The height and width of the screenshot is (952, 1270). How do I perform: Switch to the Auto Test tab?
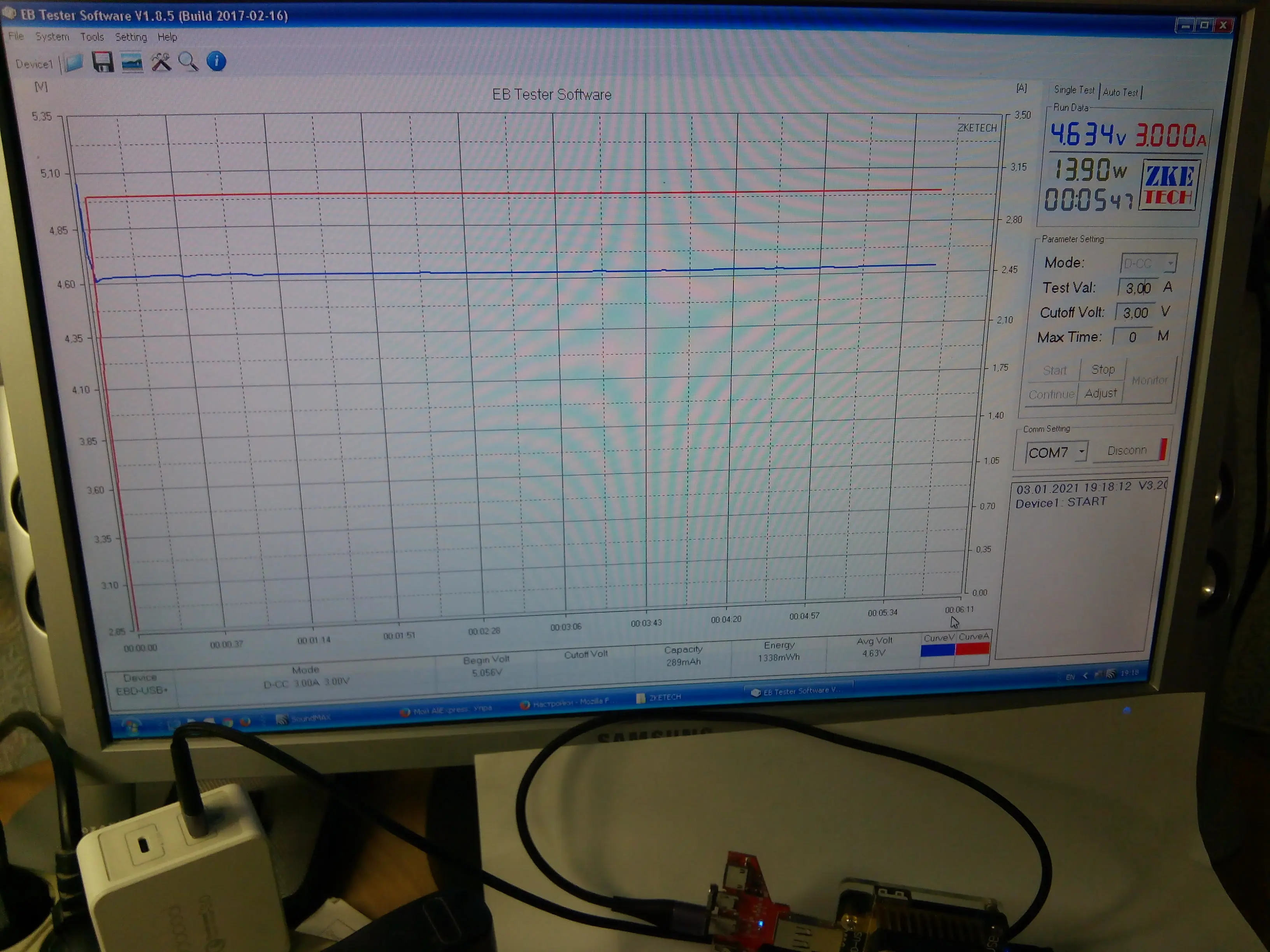[x=1120, y=93]
